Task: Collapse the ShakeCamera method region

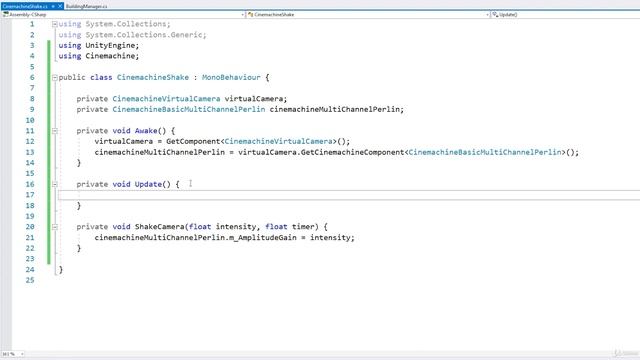Action: point(55,227)
